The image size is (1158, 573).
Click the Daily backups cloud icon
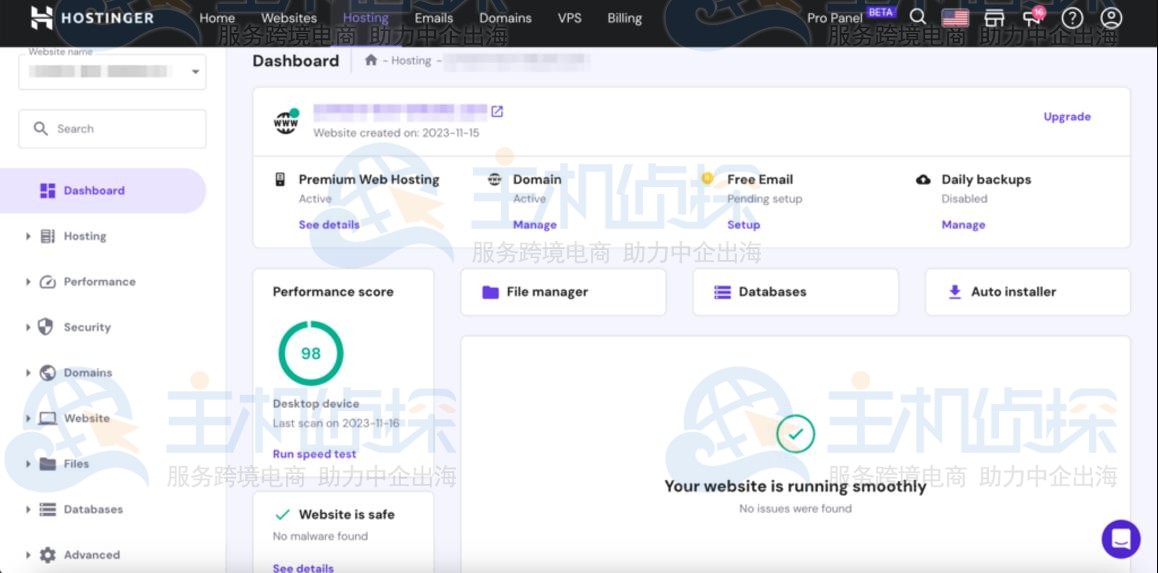coord(923,179)
